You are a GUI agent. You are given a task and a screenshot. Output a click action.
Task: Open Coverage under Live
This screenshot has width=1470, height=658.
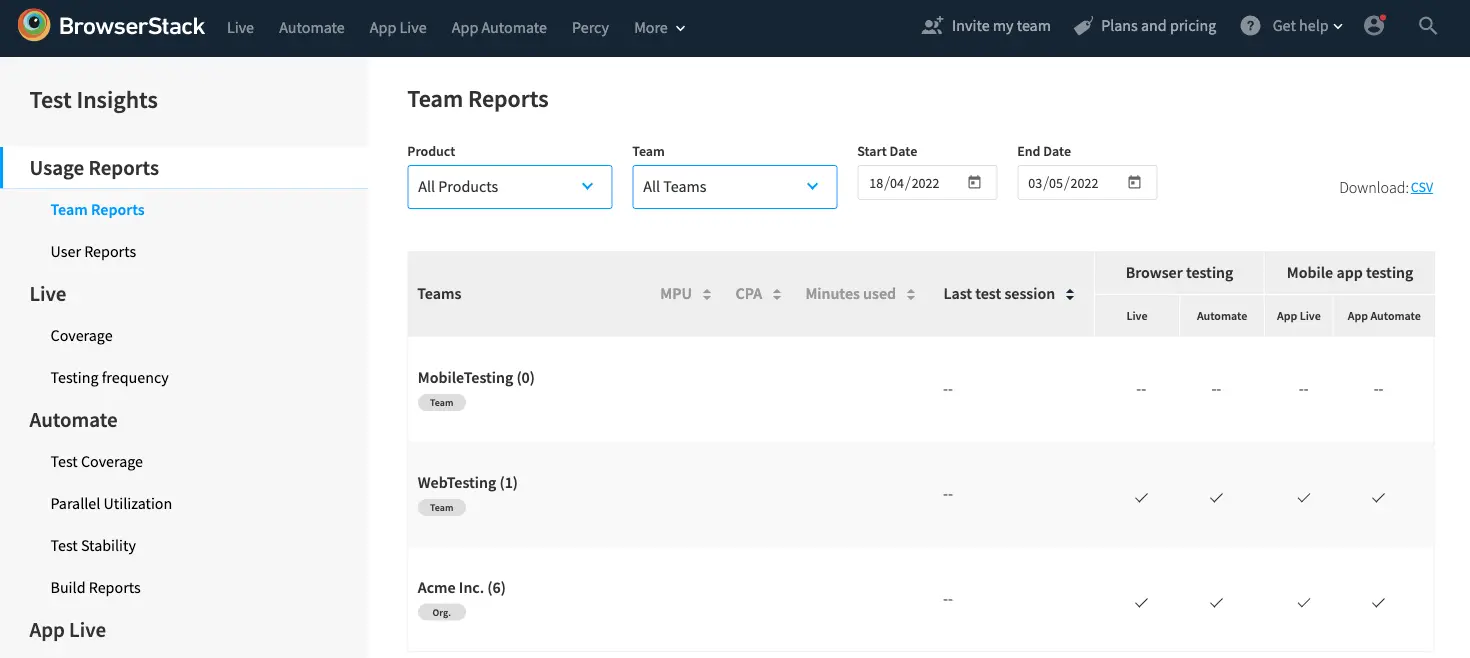pyautogui.click(x=81, y=336)
